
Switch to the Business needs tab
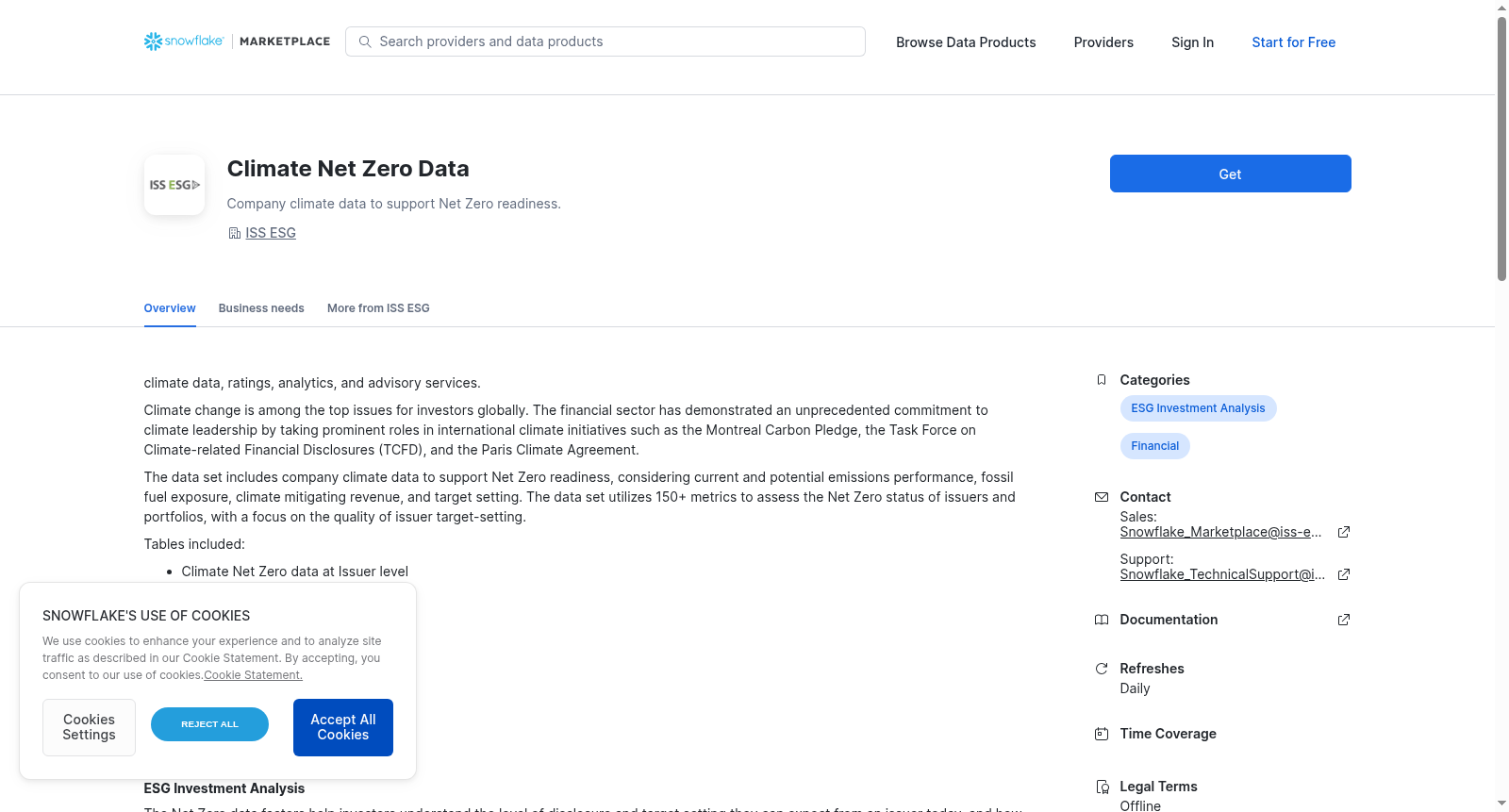click(261, 308)
